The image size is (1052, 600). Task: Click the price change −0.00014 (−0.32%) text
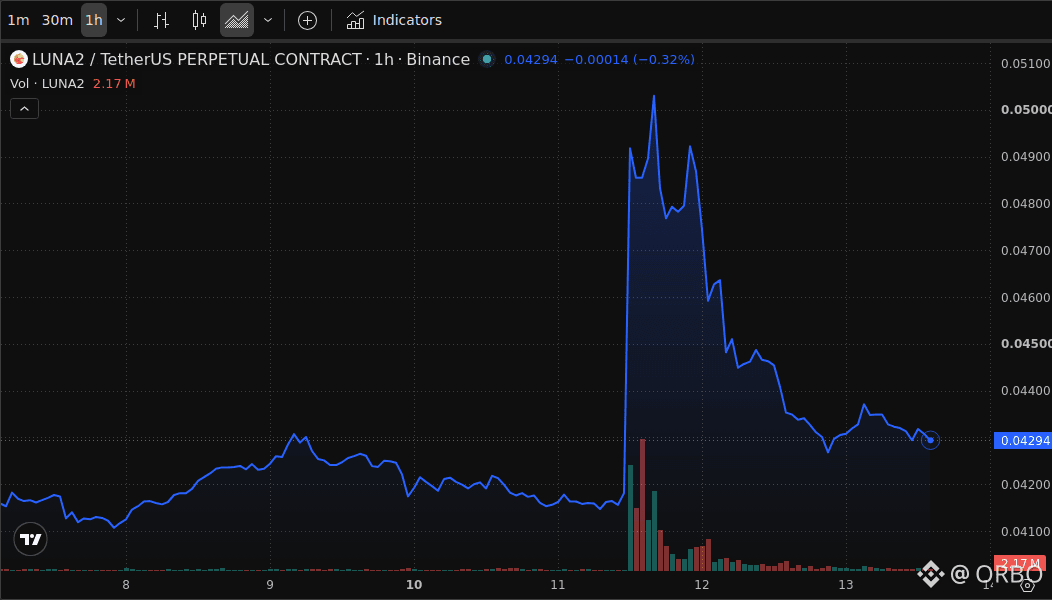click(x=629, y=60)
